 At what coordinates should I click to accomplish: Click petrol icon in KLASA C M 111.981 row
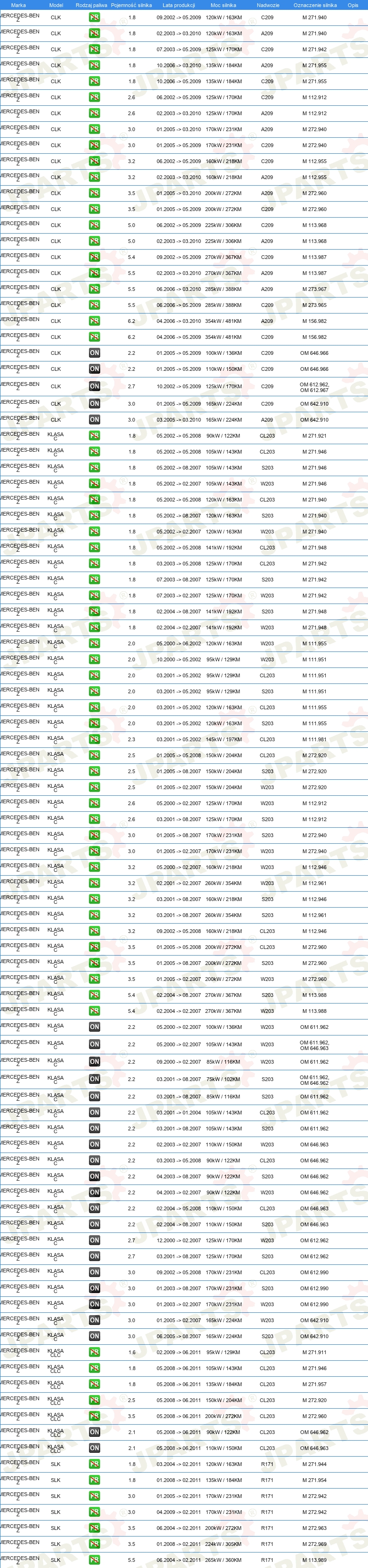95,739
